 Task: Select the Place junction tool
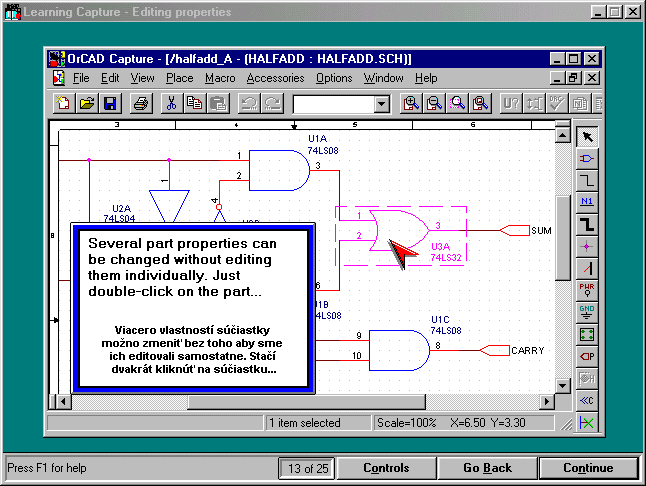pyautogui.click(x=587, y=245)
